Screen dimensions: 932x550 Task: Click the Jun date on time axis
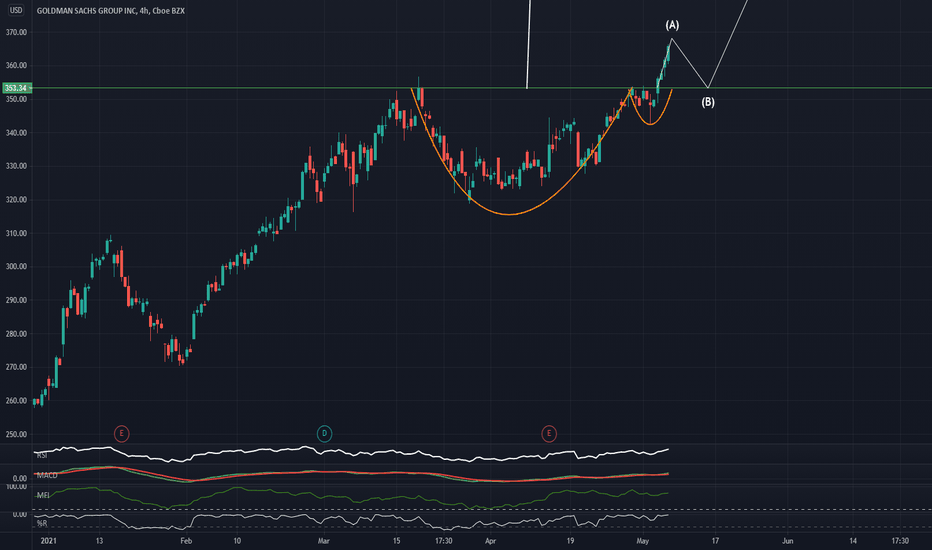point(788,540)
